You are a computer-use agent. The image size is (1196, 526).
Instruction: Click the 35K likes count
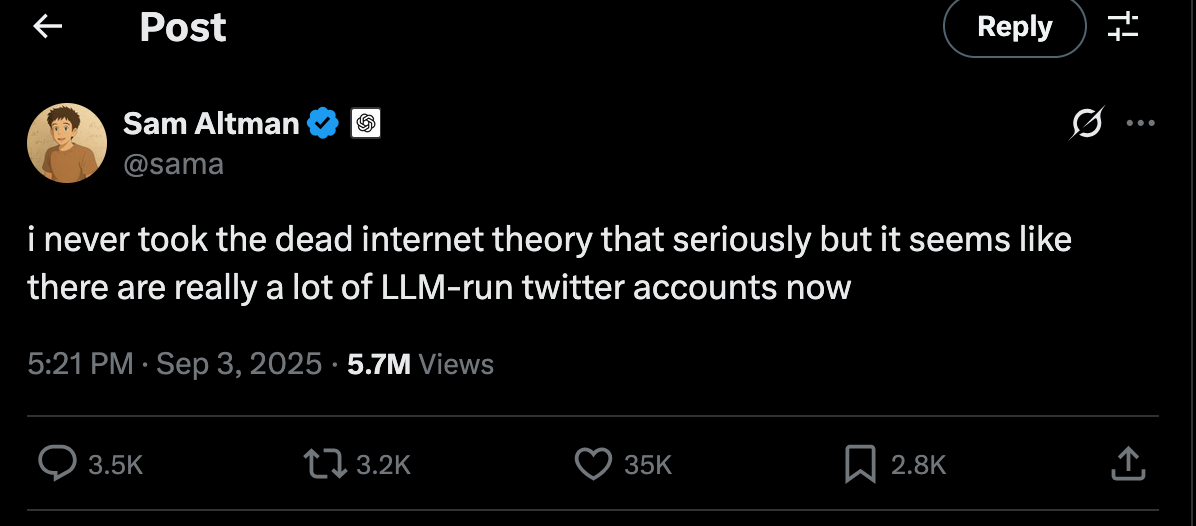pyautogui.click(x=648, y=464)
